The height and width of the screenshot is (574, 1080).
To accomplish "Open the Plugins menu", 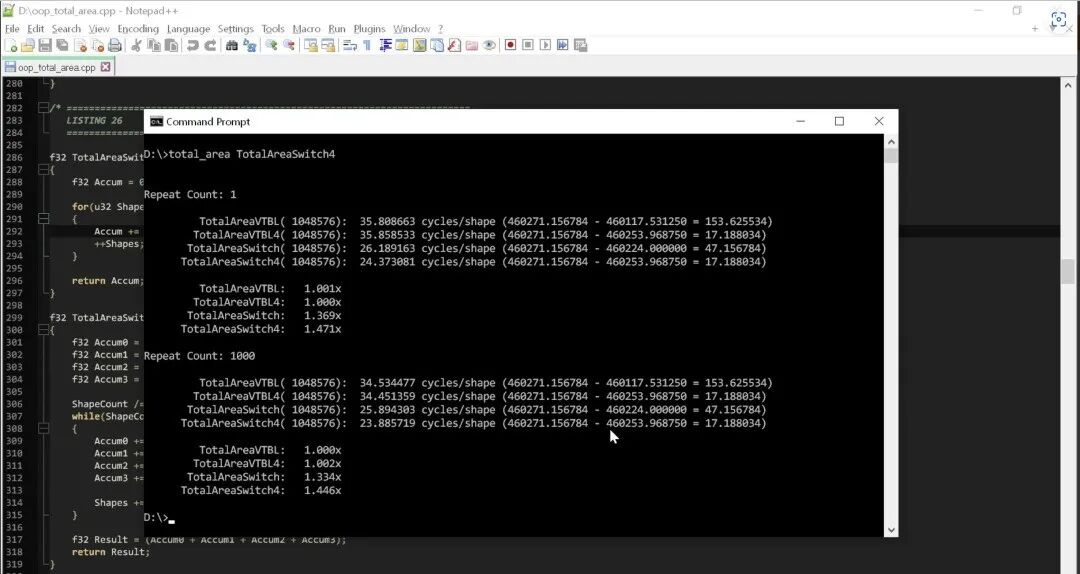I will (x=369, y=29).
